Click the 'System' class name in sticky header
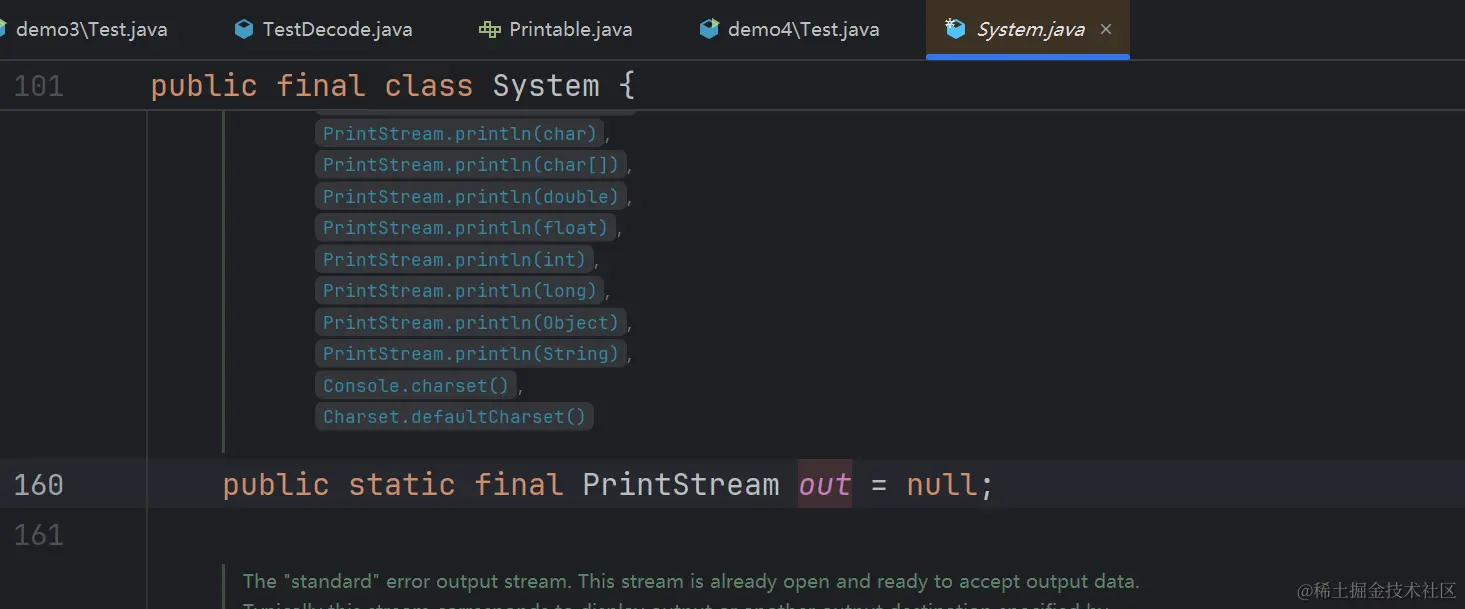The width and height of the screenshot is (1465, 609). click(546, 86)
